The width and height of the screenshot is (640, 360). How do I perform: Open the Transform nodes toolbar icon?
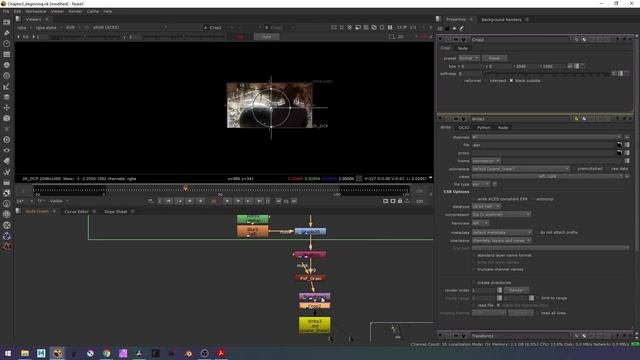click(7, 107)
